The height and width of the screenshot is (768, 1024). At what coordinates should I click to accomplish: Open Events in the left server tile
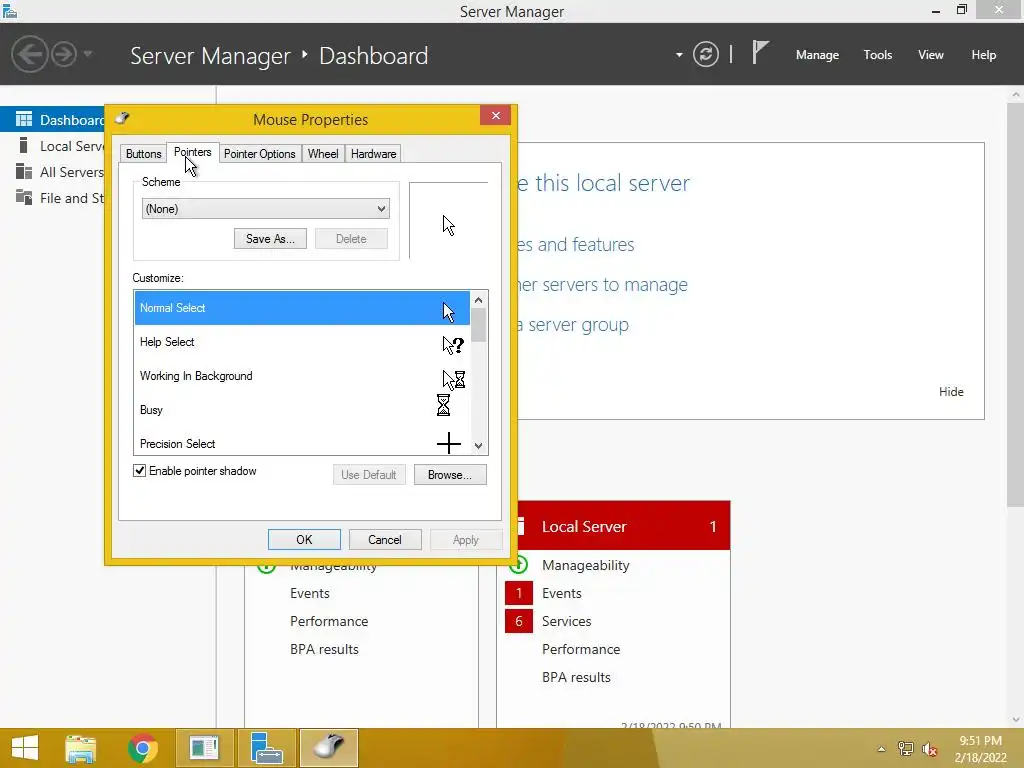coord(310,593)
